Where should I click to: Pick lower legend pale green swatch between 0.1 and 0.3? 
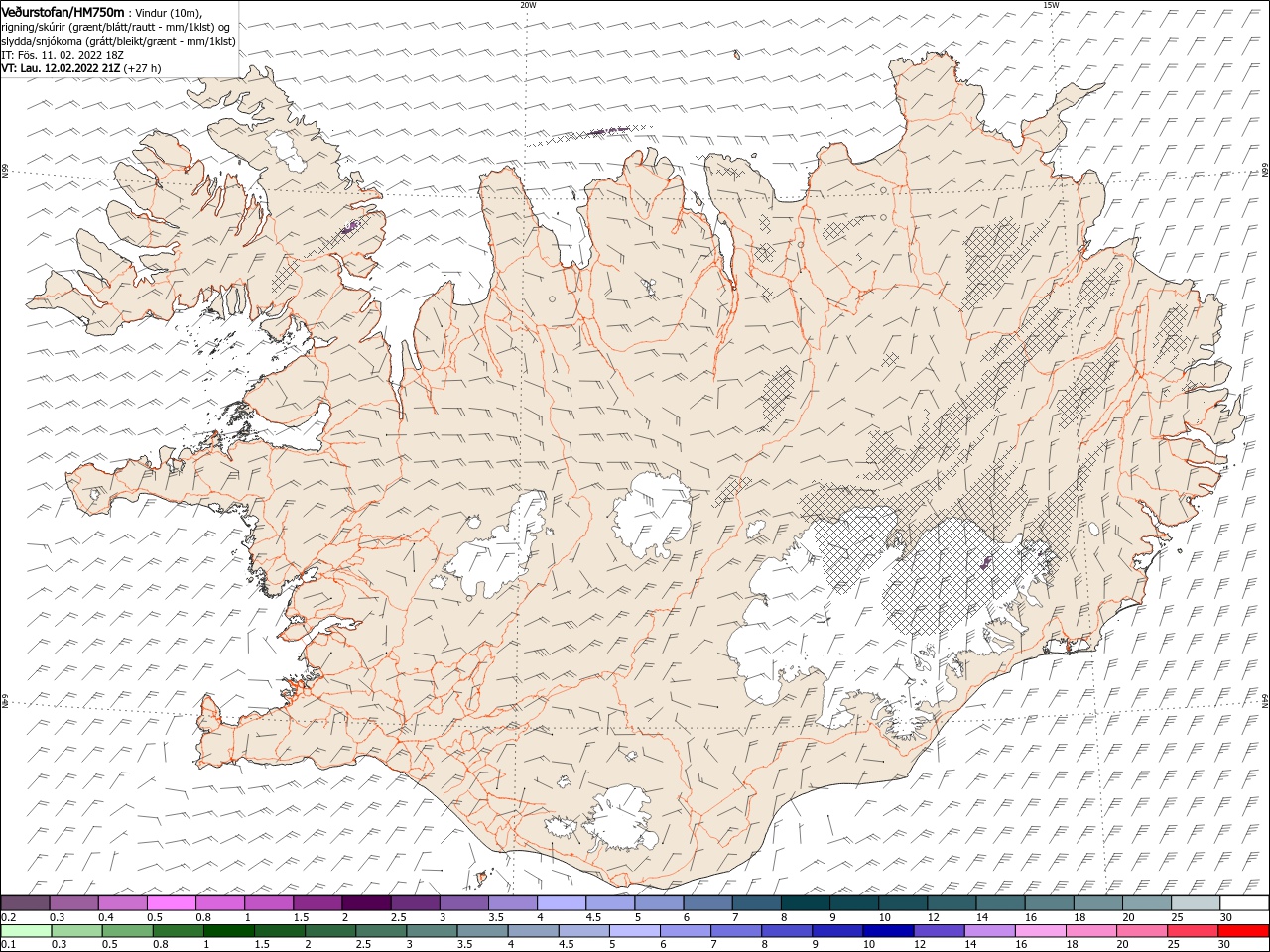pyautogui.click(x=26, y=931)
